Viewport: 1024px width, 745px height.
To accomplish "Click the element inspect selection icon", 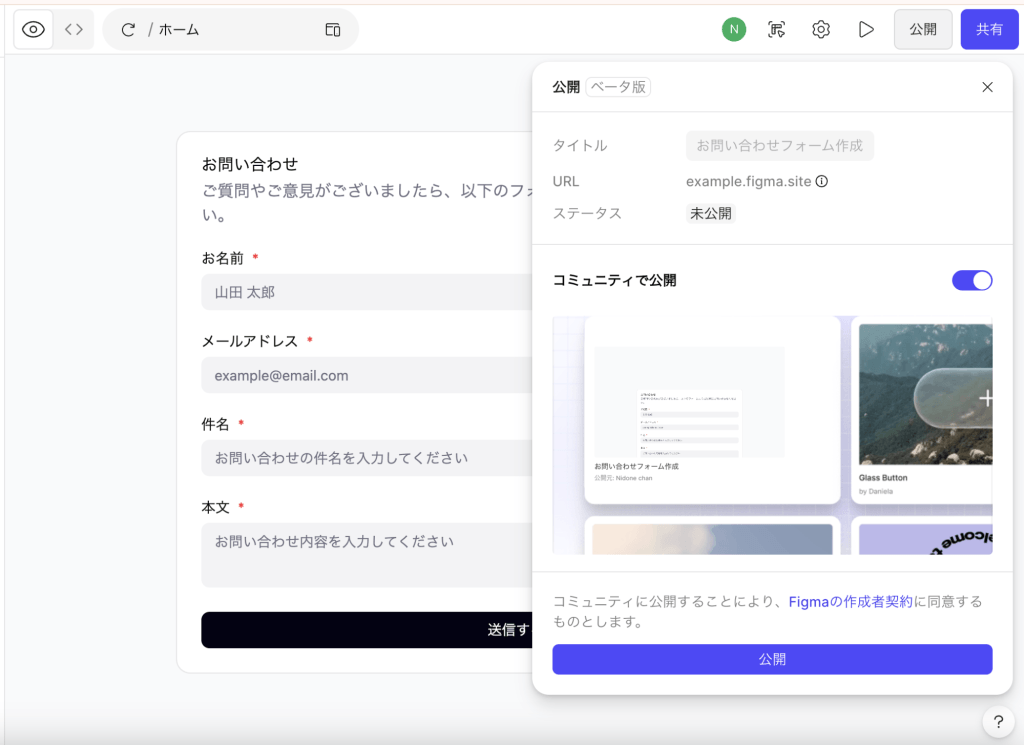I will pyautogui.click(x=777, y=30).
